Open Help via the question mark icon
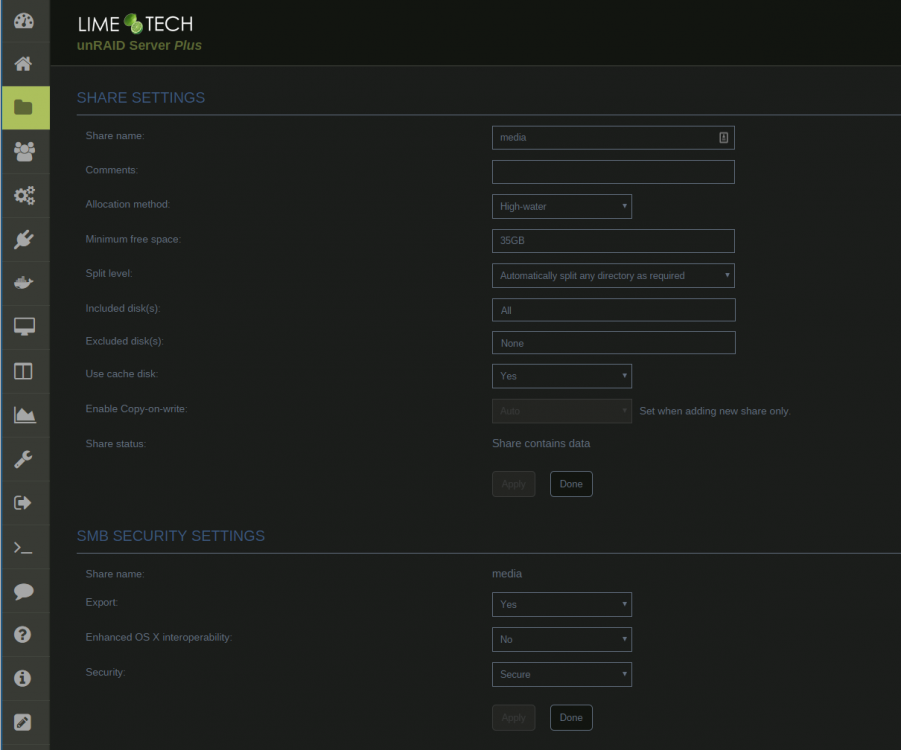Viewport: 901px width, 750px height. pos(22,634)
